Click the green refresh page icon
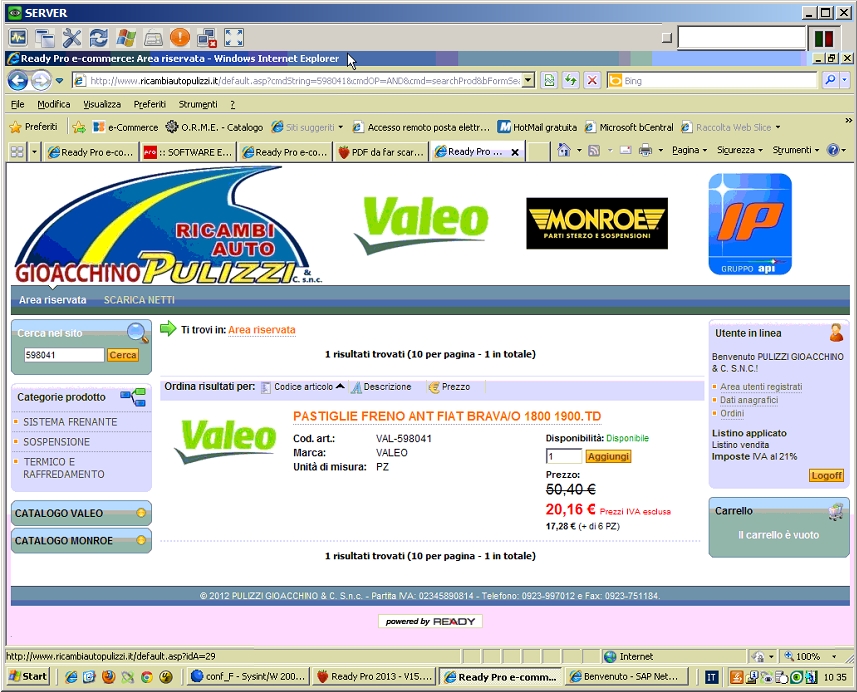857x692 pixels. click(x=571, y=80)
